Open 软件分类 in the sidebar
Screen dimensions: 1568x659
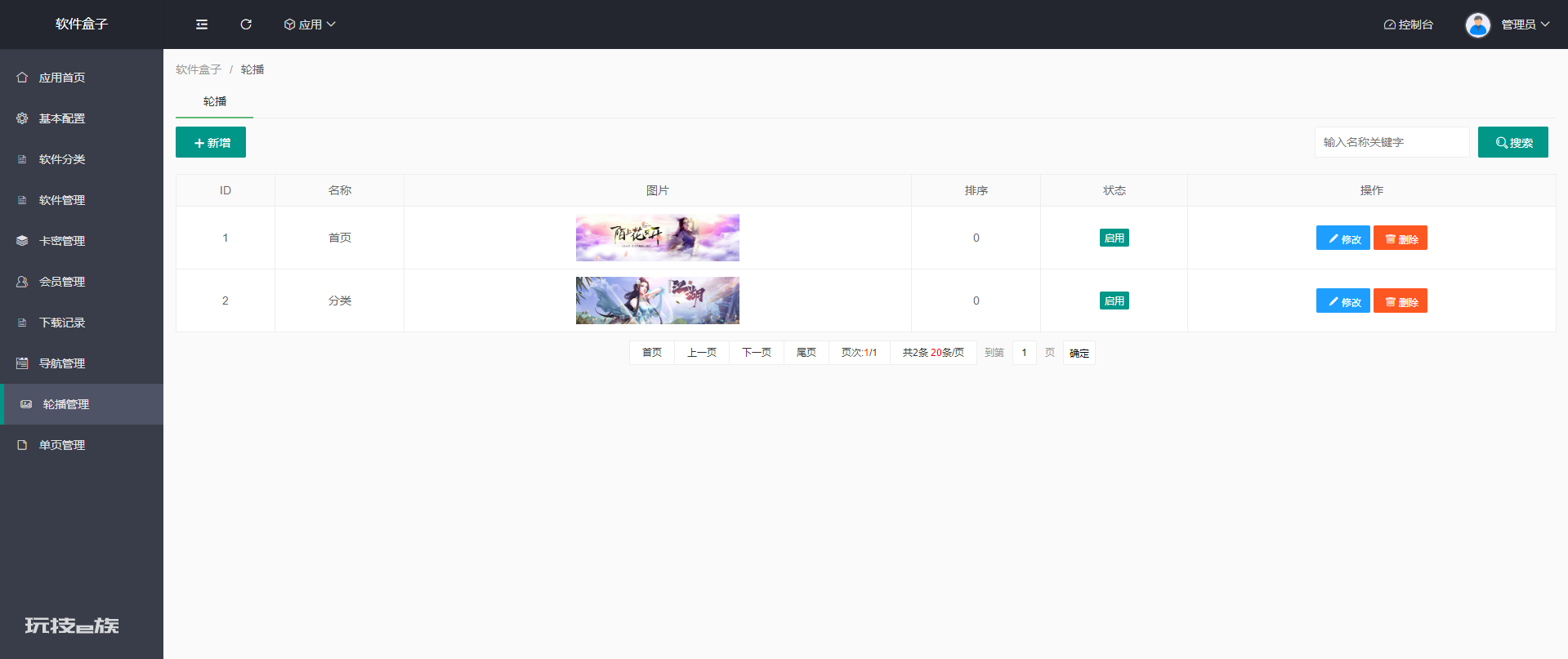point(82,159)
